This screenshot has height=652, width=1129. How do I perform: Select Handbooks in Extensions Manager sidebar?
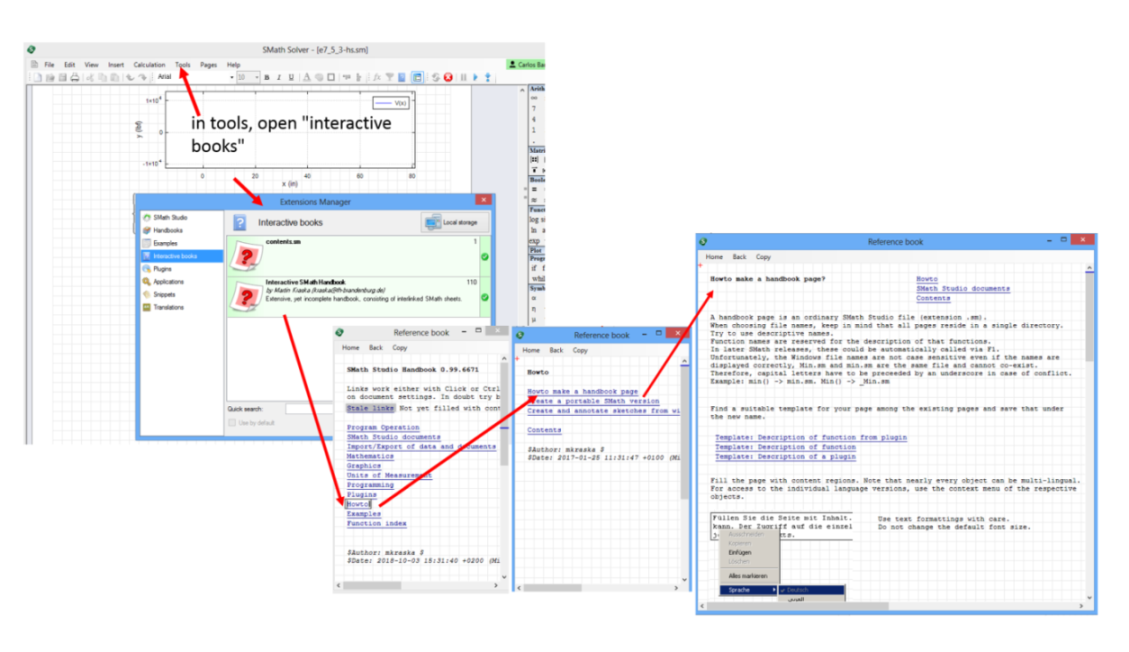tap(167, 230)
